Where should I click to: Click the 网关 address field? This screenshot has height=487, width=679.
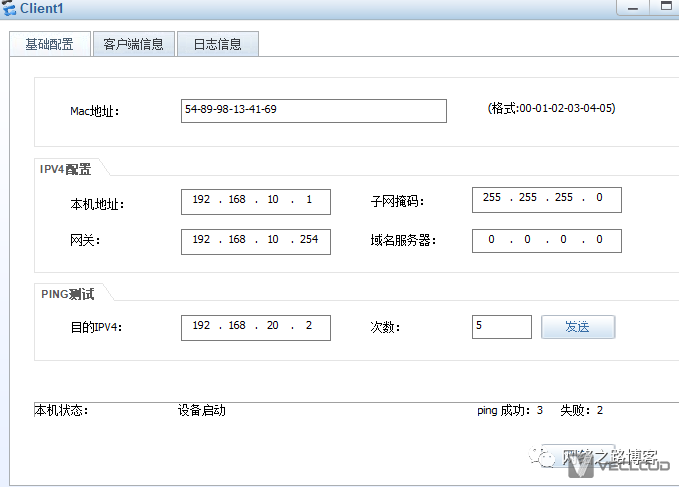pyautogui.click(x=255, y=242)
